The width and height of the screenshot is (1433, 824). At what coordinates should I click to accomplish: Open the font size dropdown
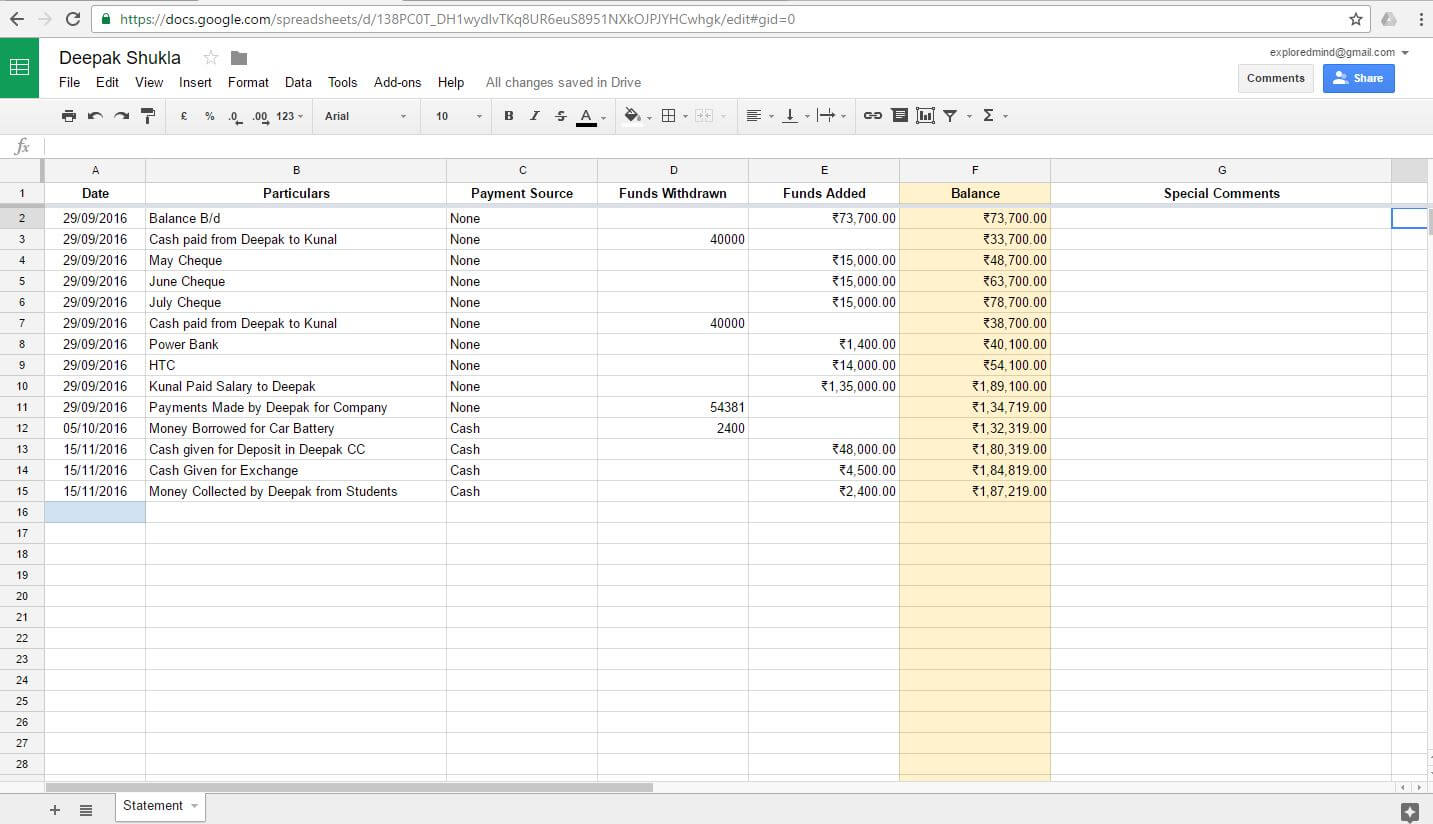pos(478,115)
